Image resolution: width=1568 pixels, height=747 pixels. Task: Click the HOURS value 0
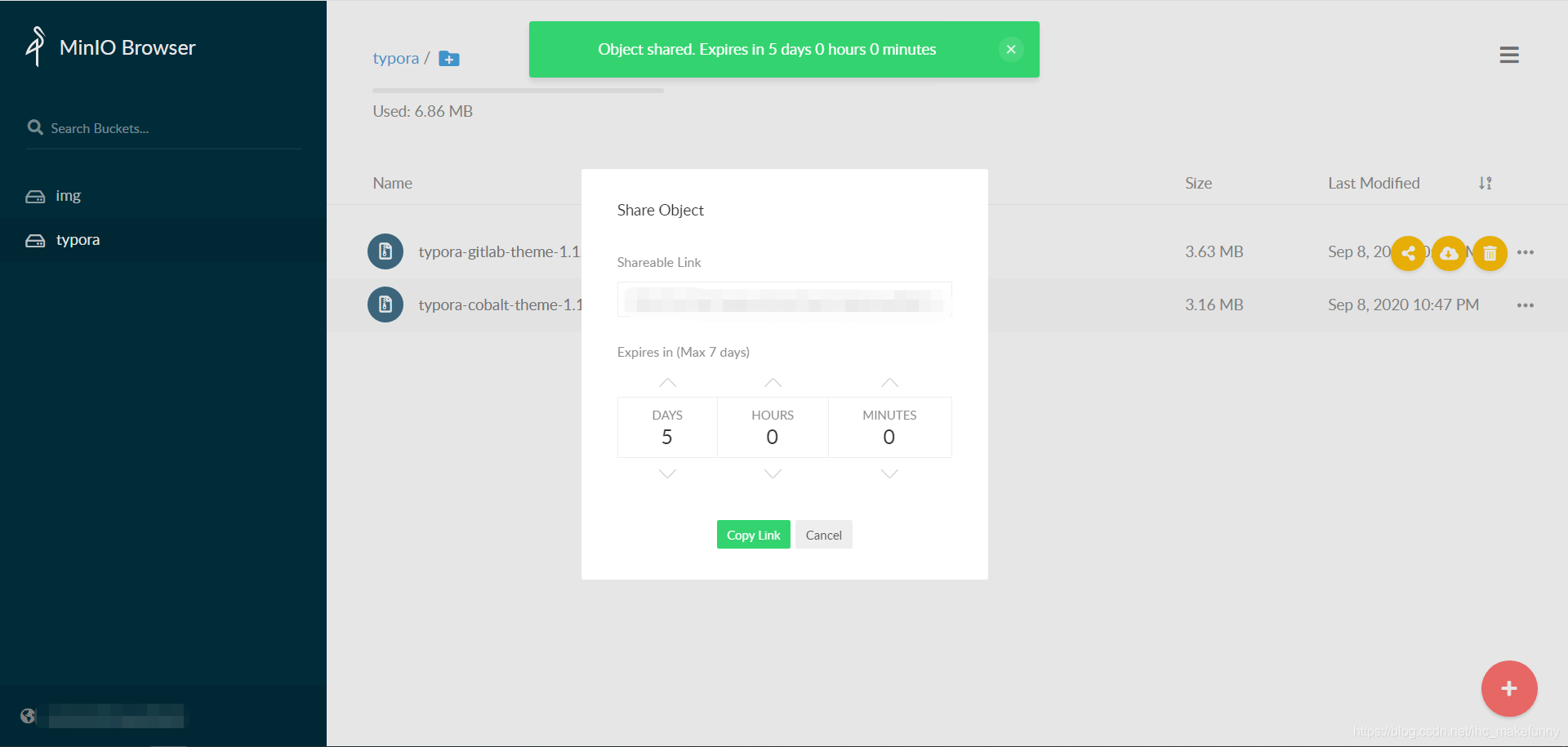773,438
